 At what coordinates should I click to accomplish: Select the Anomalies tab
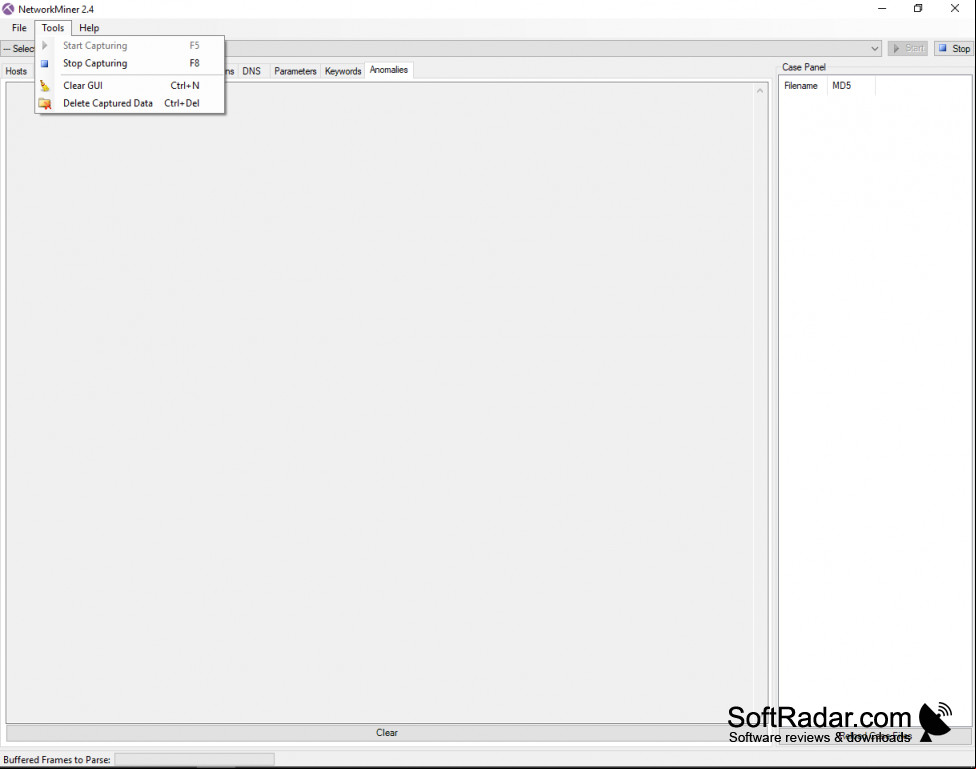pos(389,70)
